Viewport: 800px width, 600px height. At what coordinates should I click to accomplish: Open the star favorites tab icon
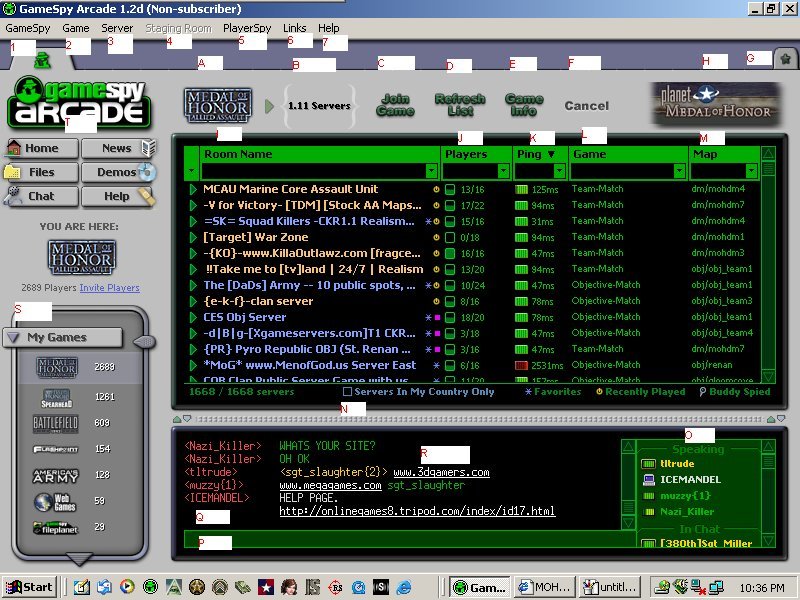point(785,59)
